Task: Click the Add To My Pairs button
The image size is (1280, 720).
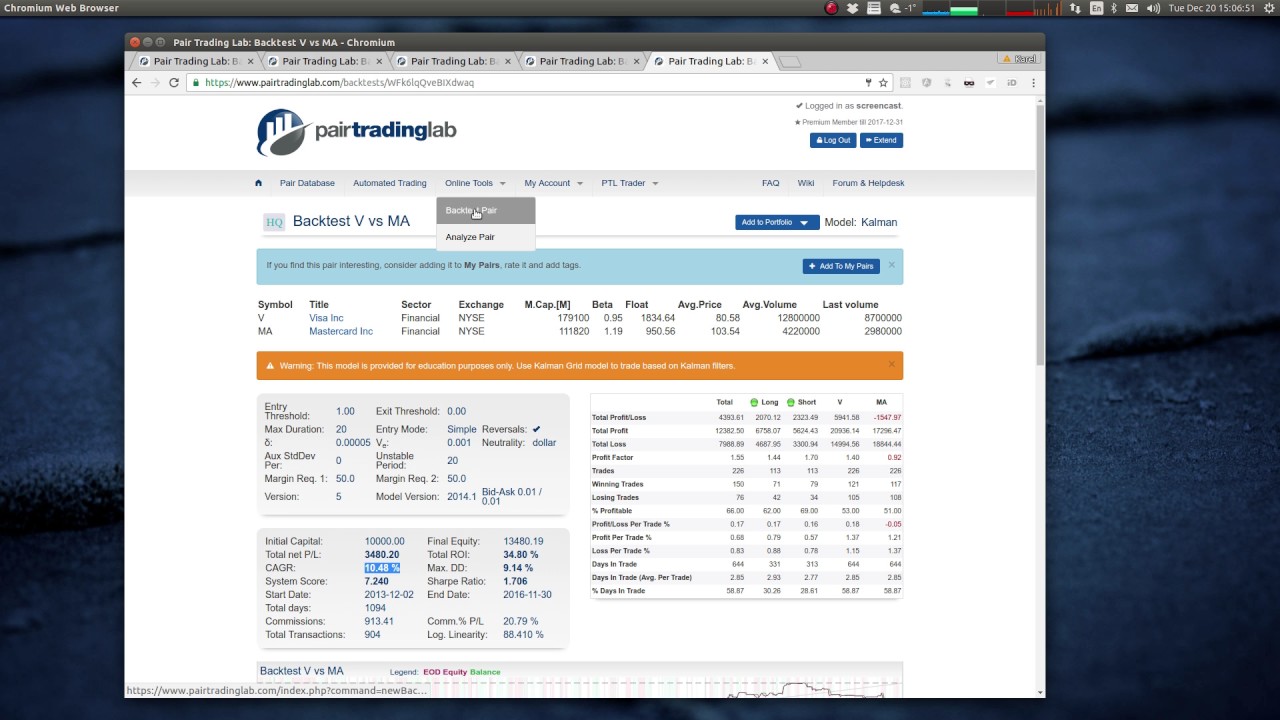Action: pyautogui.click(x=841, y=266)
